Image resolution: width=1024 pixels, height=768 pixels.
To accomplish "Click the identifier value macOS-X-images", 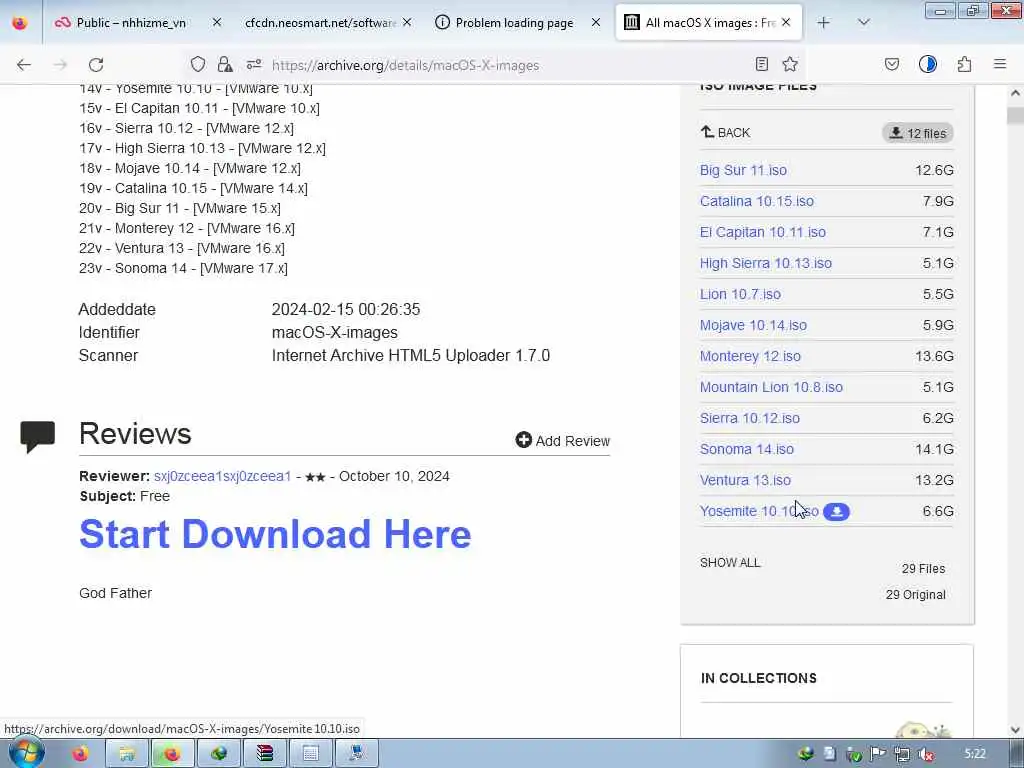I will pos(334,332).
